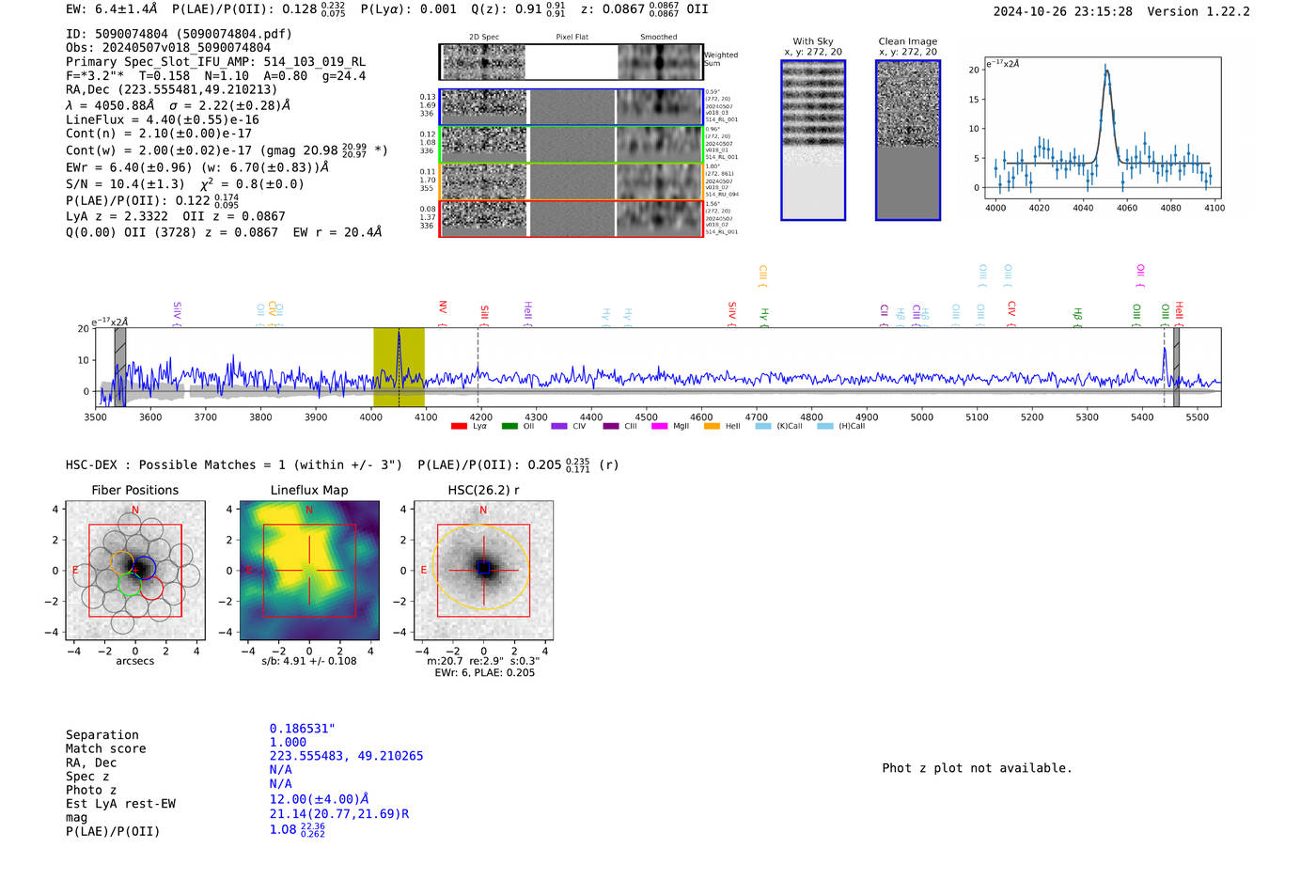
Task: Click the F=*3.2"* T=0.158 parameters line
Action: (x=215, y=76)
